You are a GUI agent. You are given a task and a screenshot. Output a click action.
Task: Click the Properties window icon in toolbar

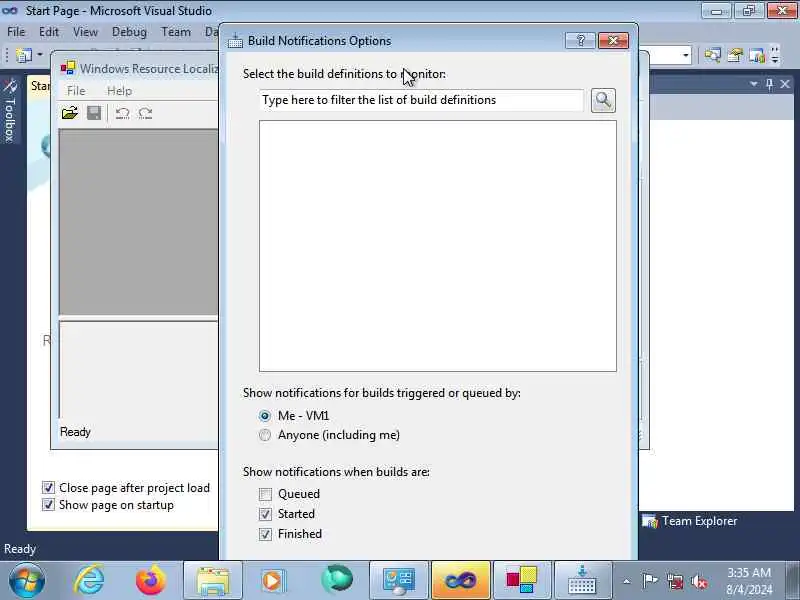(x=735, y=55)
